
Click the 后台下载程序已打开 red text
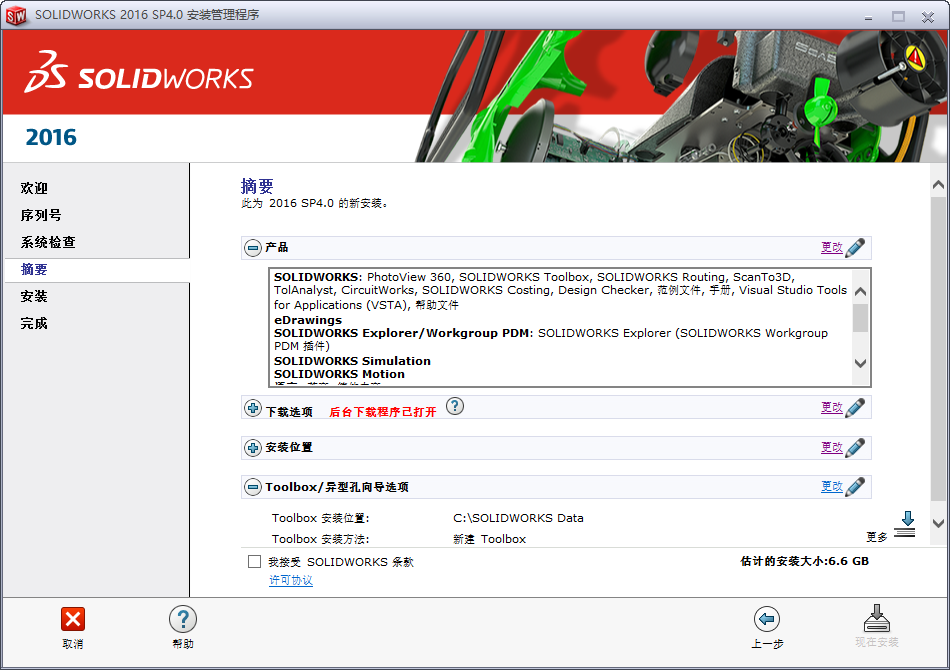pos(382,412)
